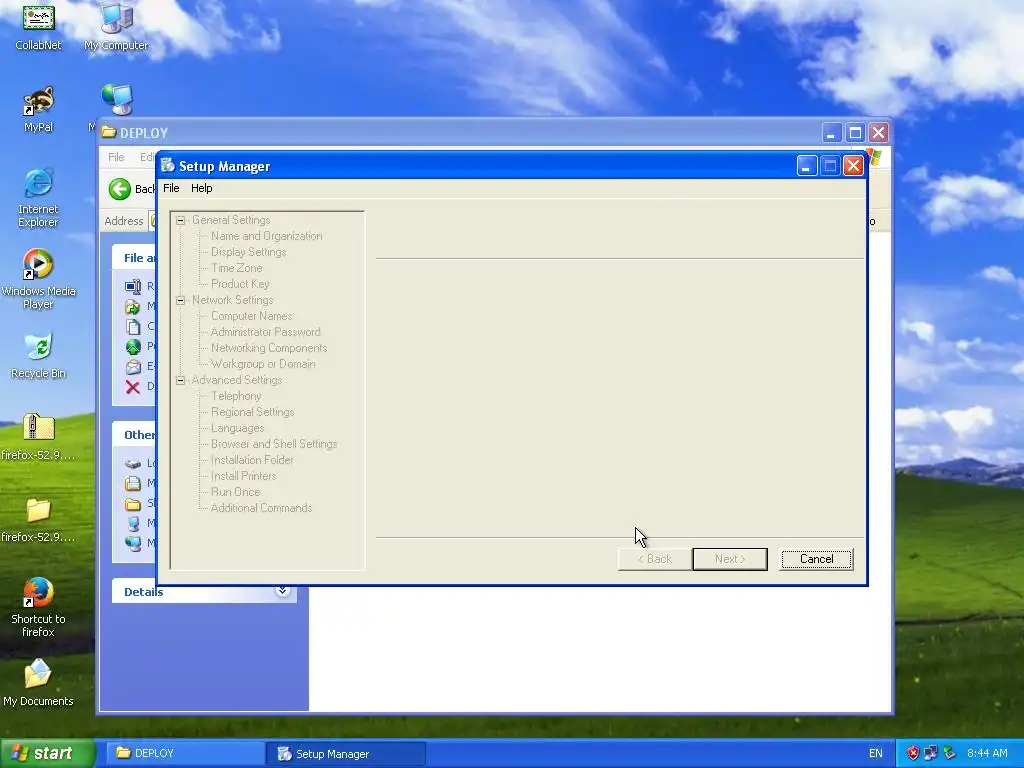1024x768 pixels.
Task: Select Product Key tree item
Action: point(240,284)
